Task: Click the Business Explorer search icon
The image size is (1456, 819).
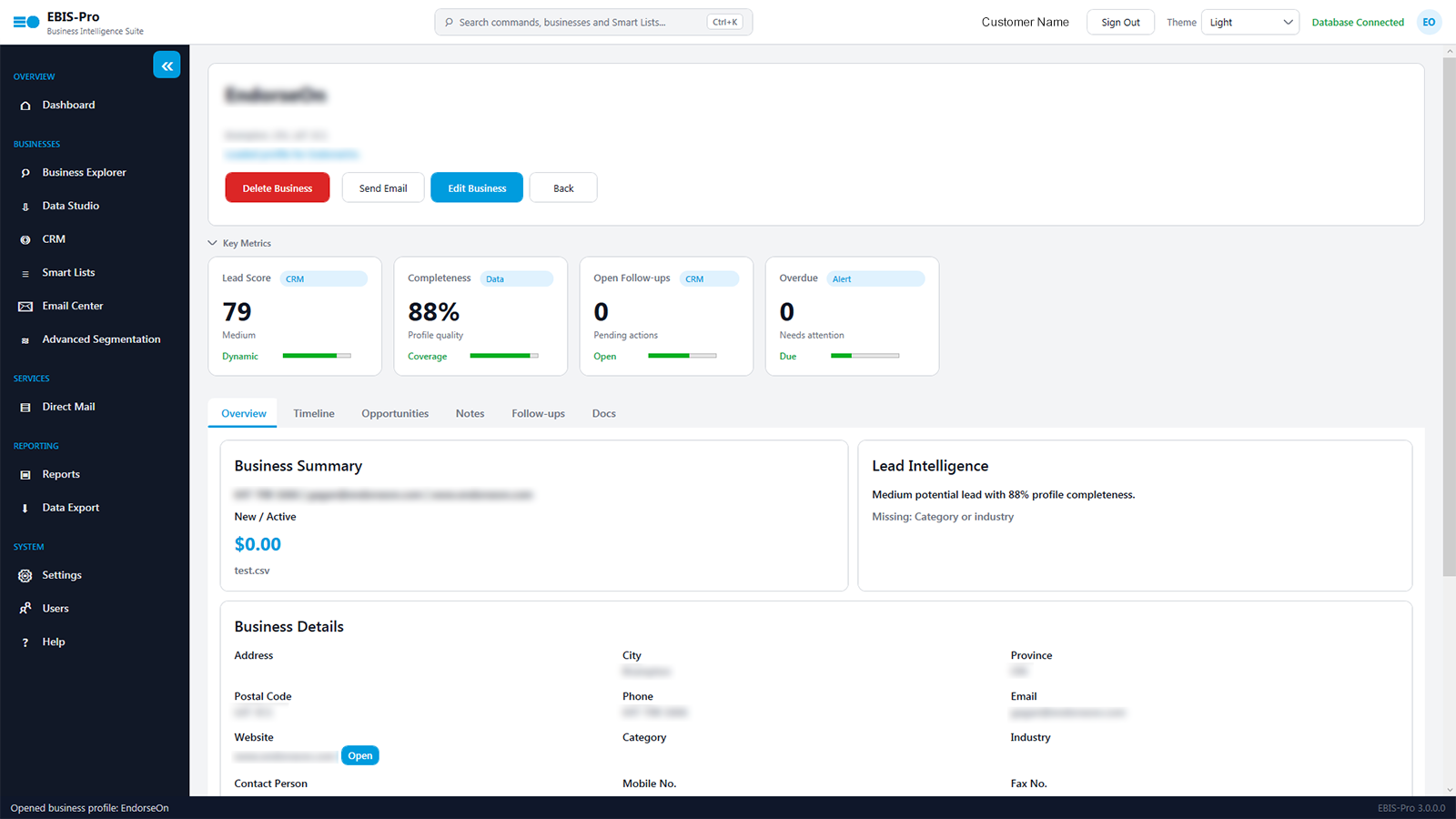Action: click(25, 173)
